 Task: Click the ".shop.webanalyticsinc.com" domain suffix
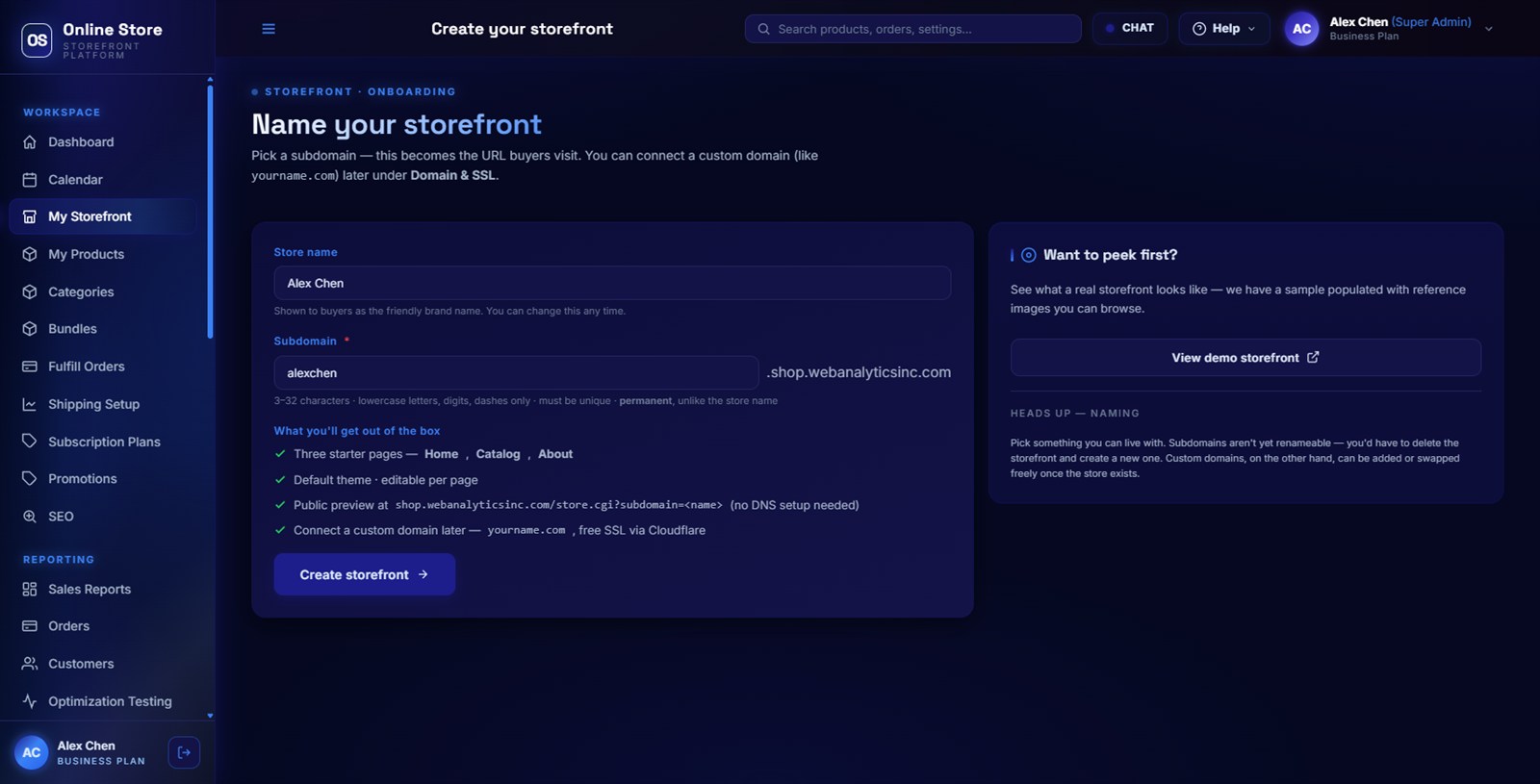tap(859, 372)
